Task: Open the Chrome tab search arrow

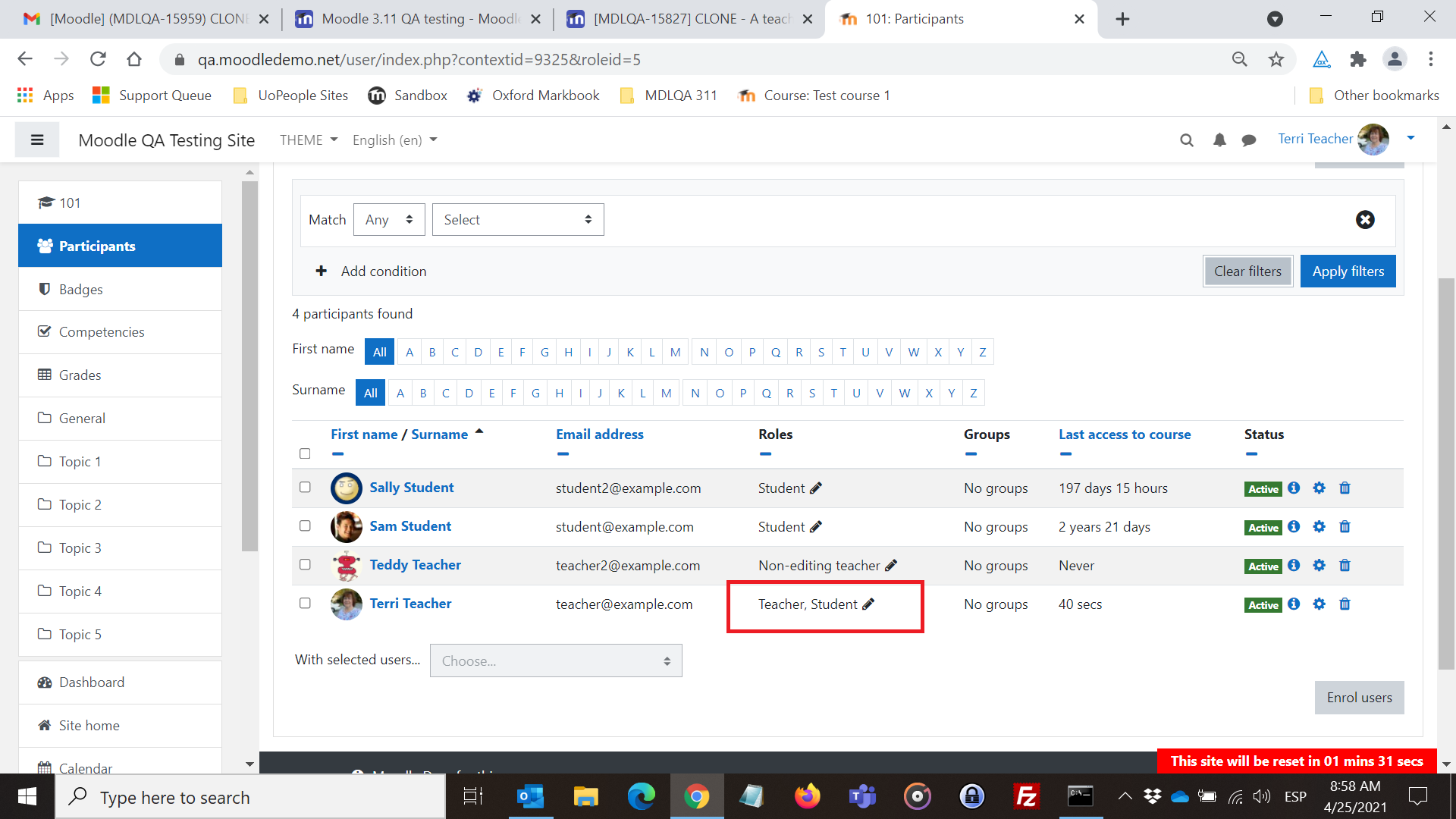Action: tap(1276, 19)
